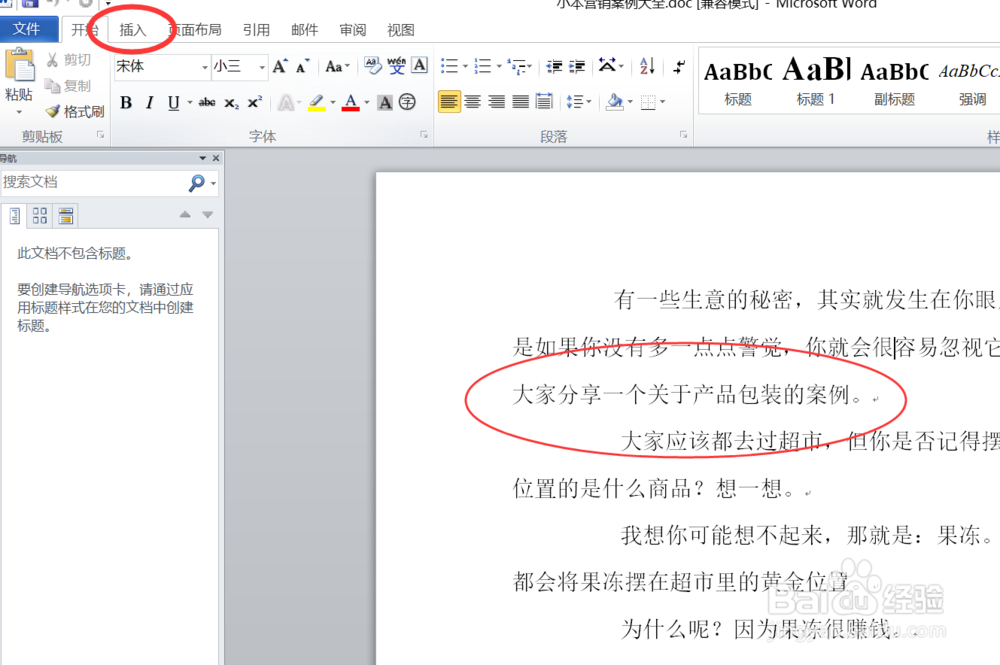Image resolution: width=1000 pixels, height=665 pixels.
Task: Open the 小三 font size dropdown
Action: [261, 66]
